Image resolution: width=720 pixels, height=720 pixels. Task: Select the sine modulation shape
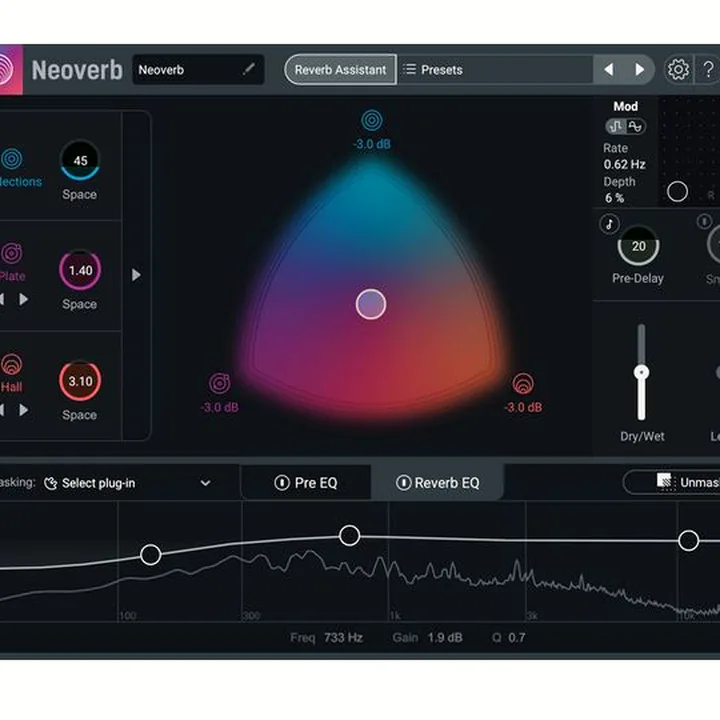636,126
